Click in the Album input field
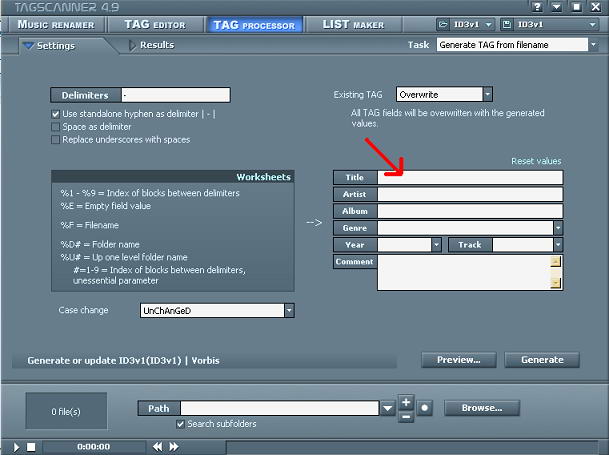 (470, 211)
